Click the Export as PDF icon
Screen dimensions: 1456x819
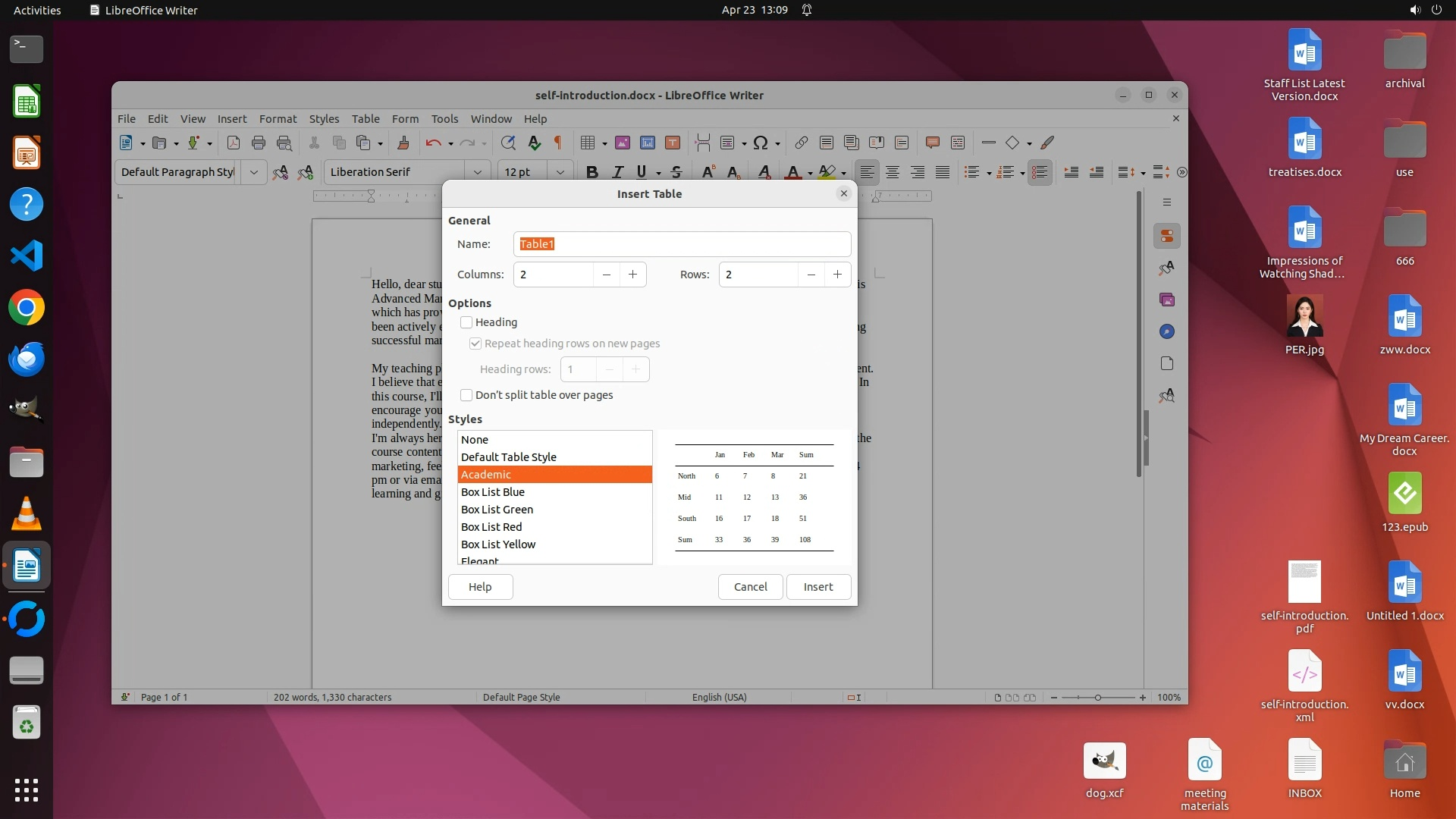234,143
